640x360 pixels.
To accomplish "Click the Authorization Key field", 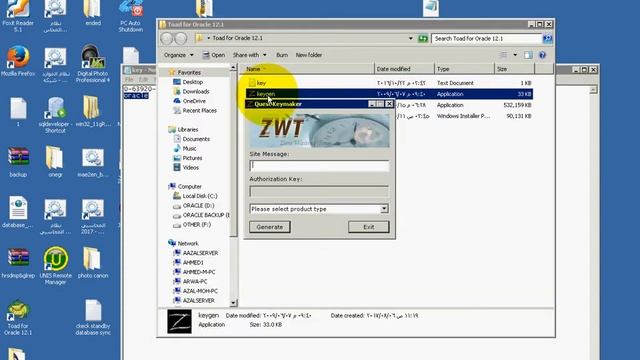I will click(x=319, y=191).
